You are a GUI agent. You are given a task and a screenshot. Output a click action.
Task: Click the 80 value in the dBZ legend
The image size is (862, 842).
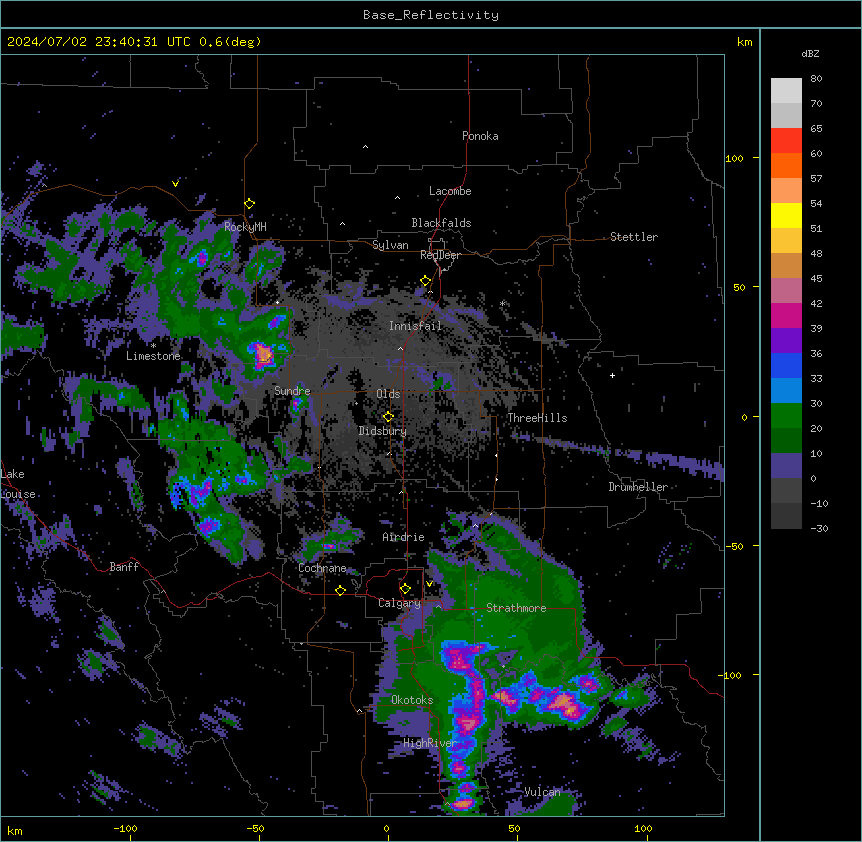816,79
